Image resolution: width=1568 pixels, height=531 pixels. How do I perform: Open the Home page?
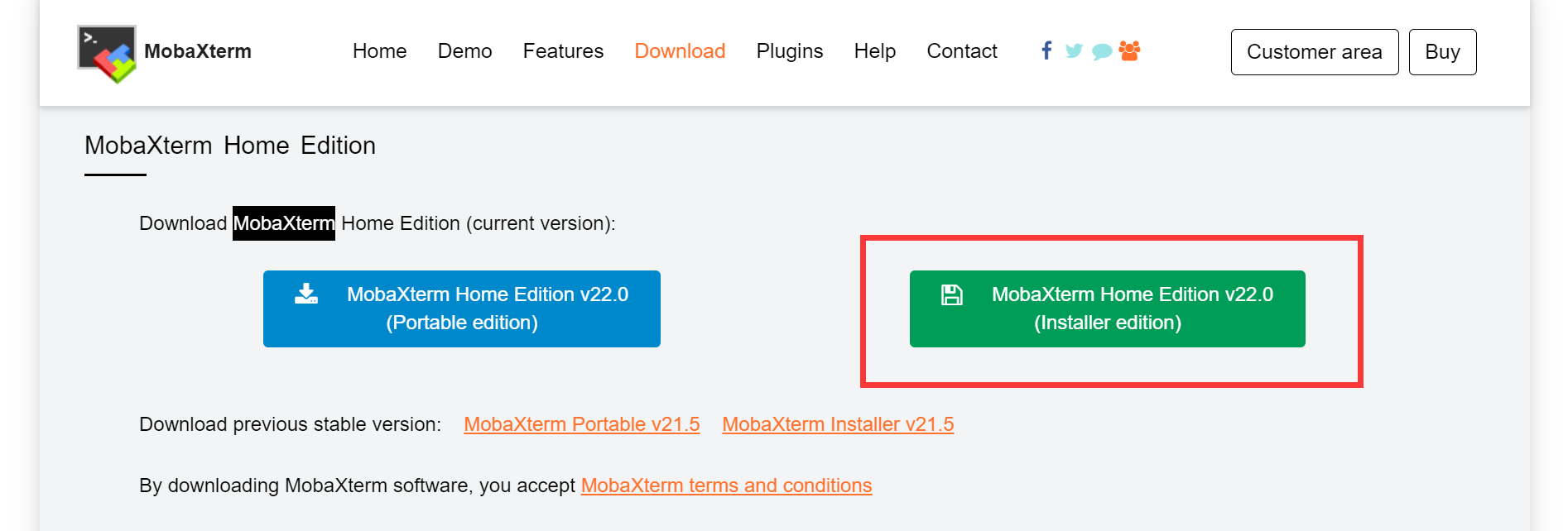click(379, 51)
